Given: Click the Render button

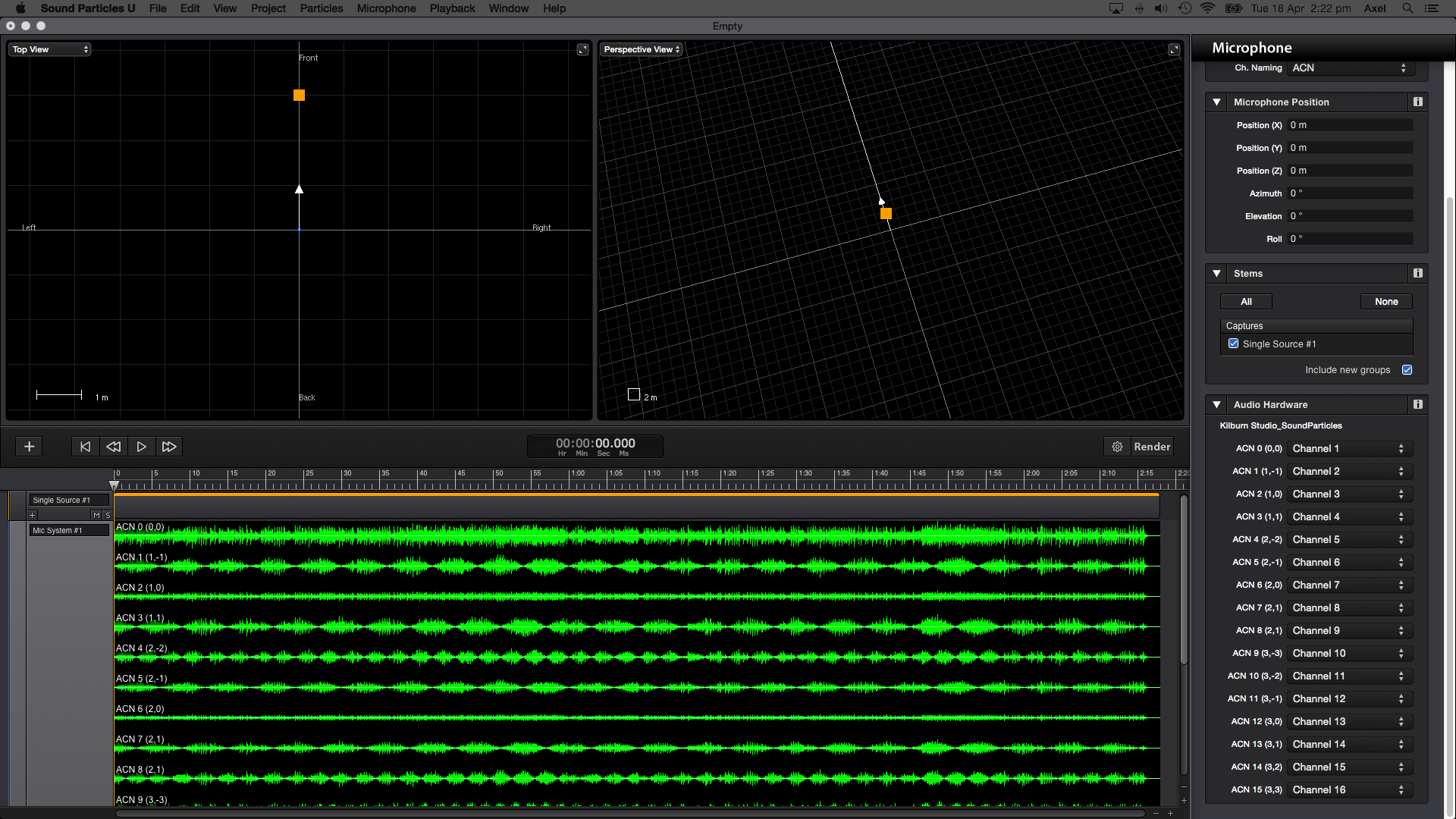Looking at the screenshot, I should click(x=1152, y=447).
